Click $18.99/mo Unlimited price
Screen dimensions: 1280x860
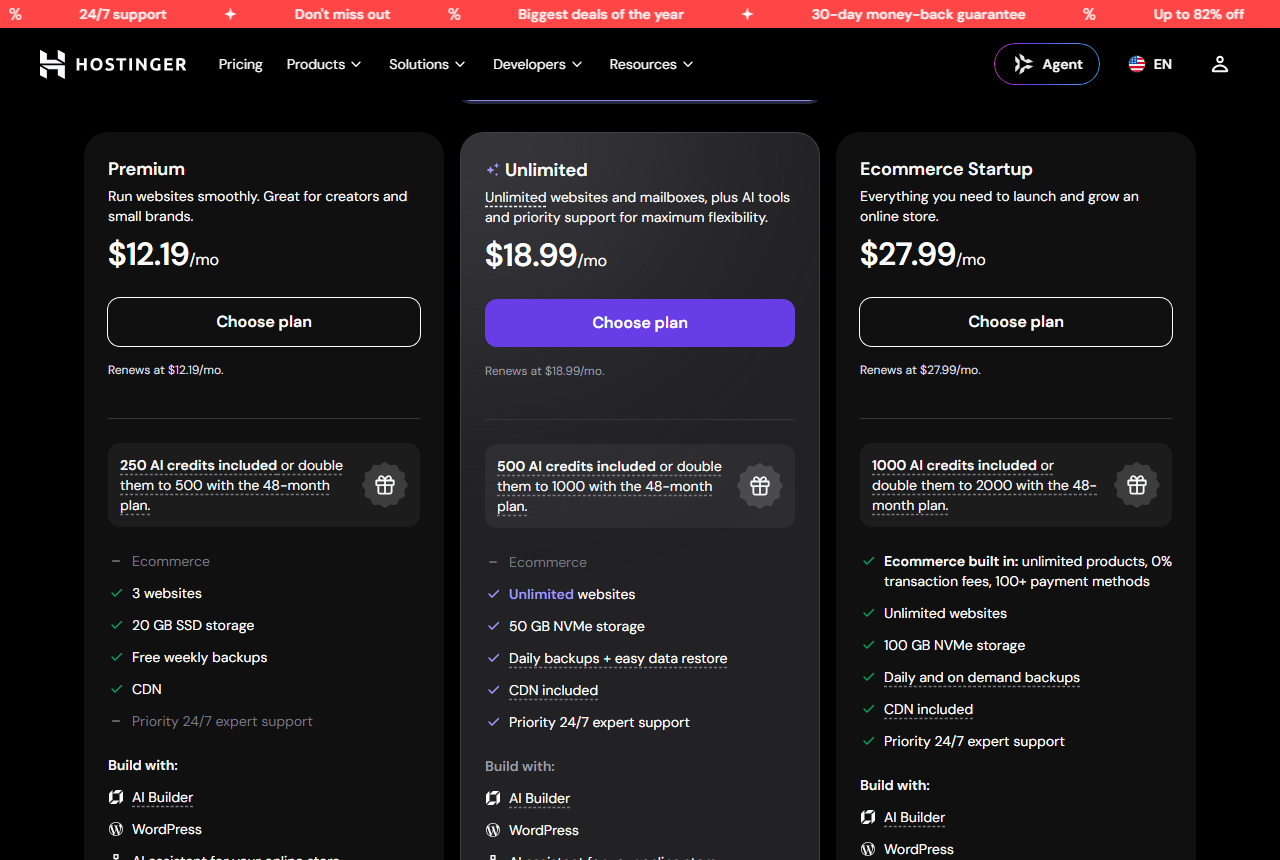(546, 255)
